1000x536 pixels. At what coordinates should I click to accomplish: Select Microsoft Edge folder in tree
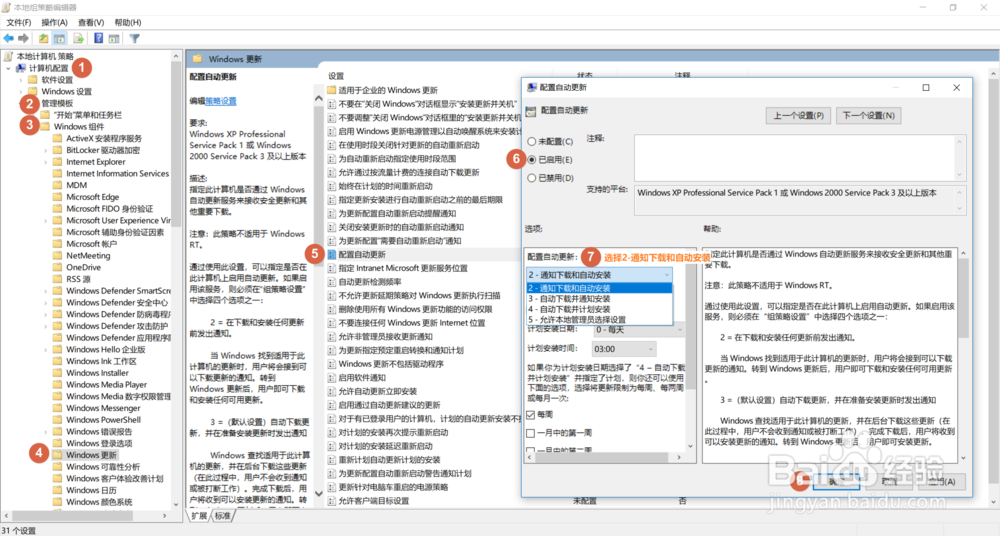point(92,197)
